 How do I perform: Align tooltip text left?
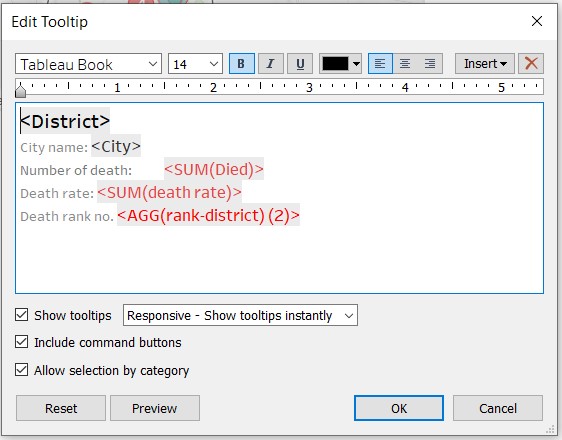point(380,64)
